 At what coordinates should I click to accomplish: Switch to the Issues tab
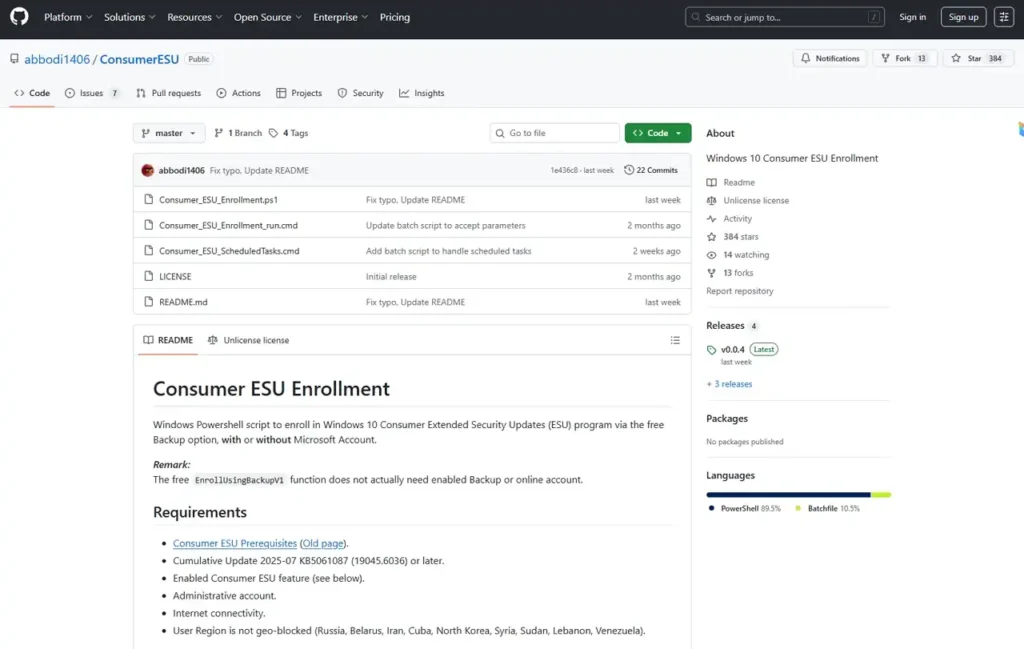click(92, 93)
